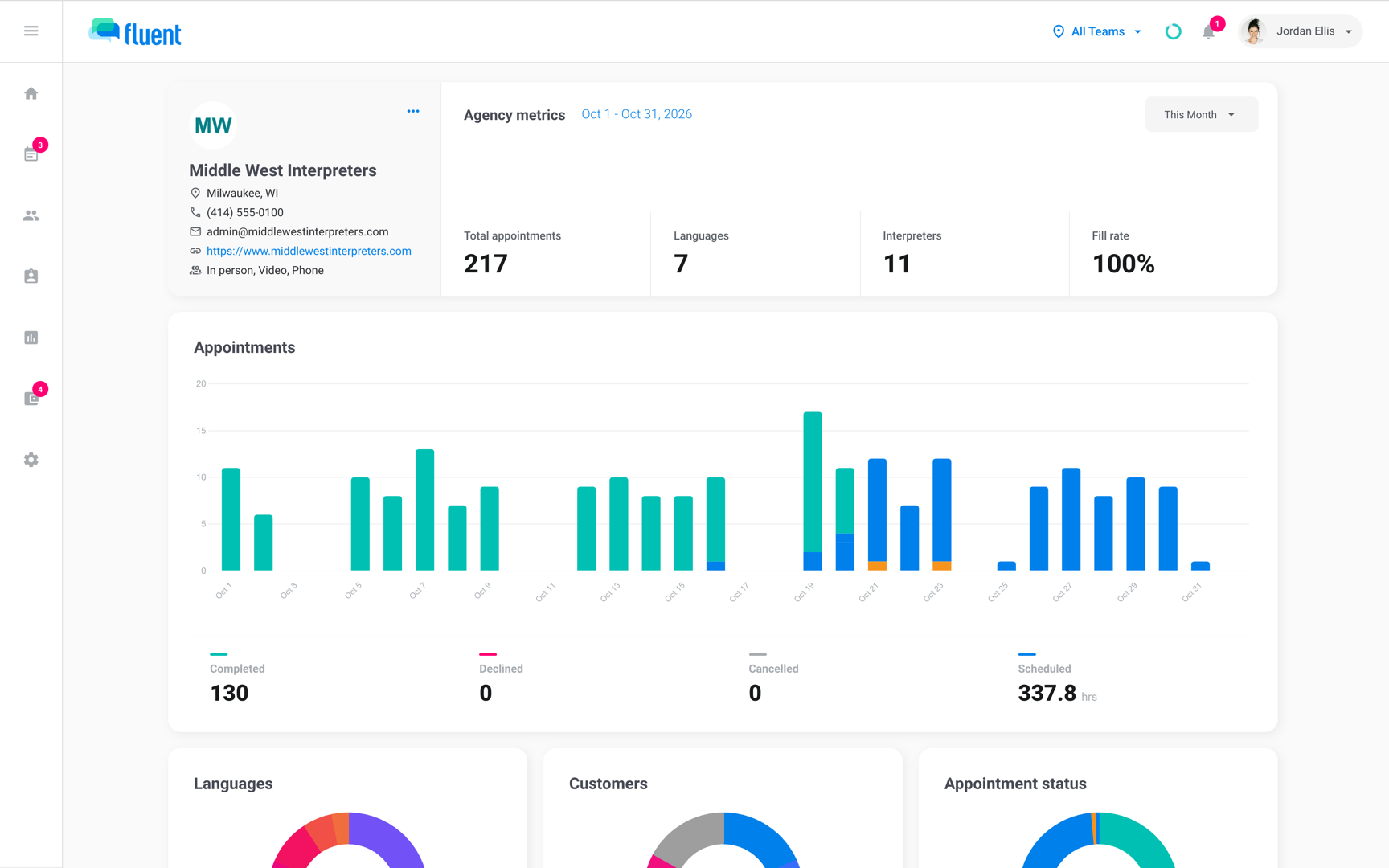Open sidebar icon with 4 badge

pos(31,399)
